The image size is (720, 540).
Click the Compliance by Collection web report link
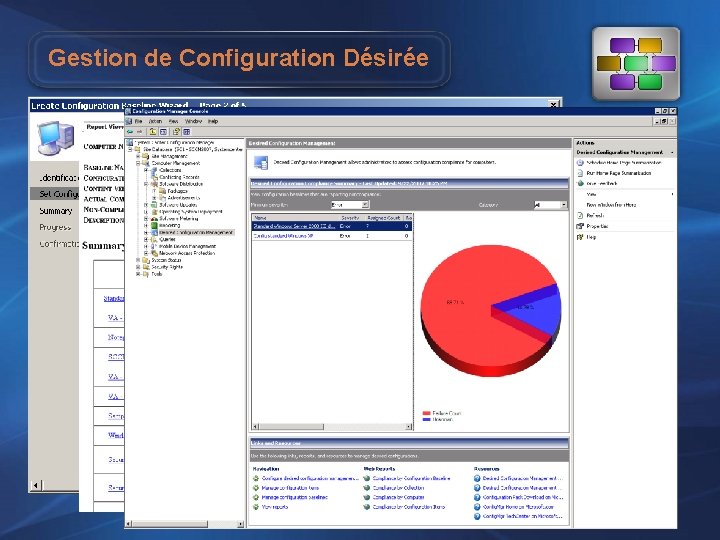[x=398, y=488]
